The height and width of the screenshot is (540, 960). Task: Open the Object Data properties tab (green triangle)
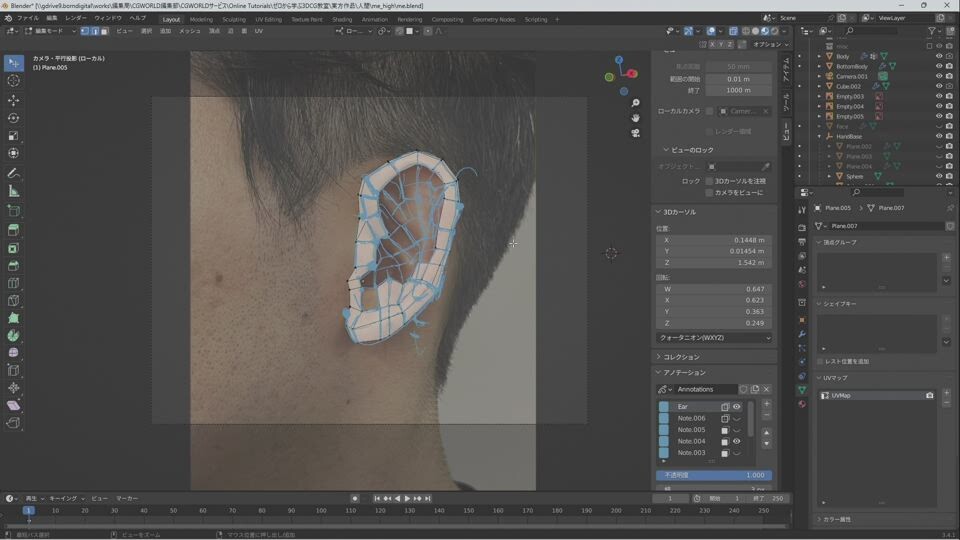[x=802, y=389]
